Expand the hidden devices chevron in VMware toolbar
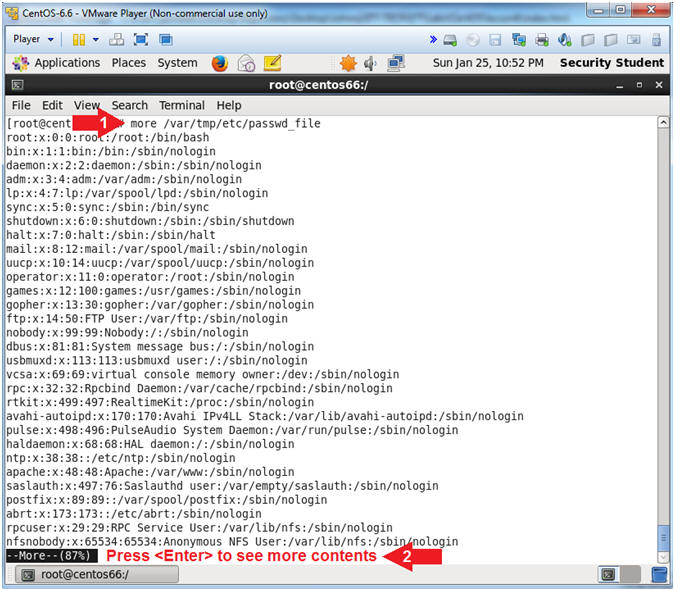 click(433, 40)
